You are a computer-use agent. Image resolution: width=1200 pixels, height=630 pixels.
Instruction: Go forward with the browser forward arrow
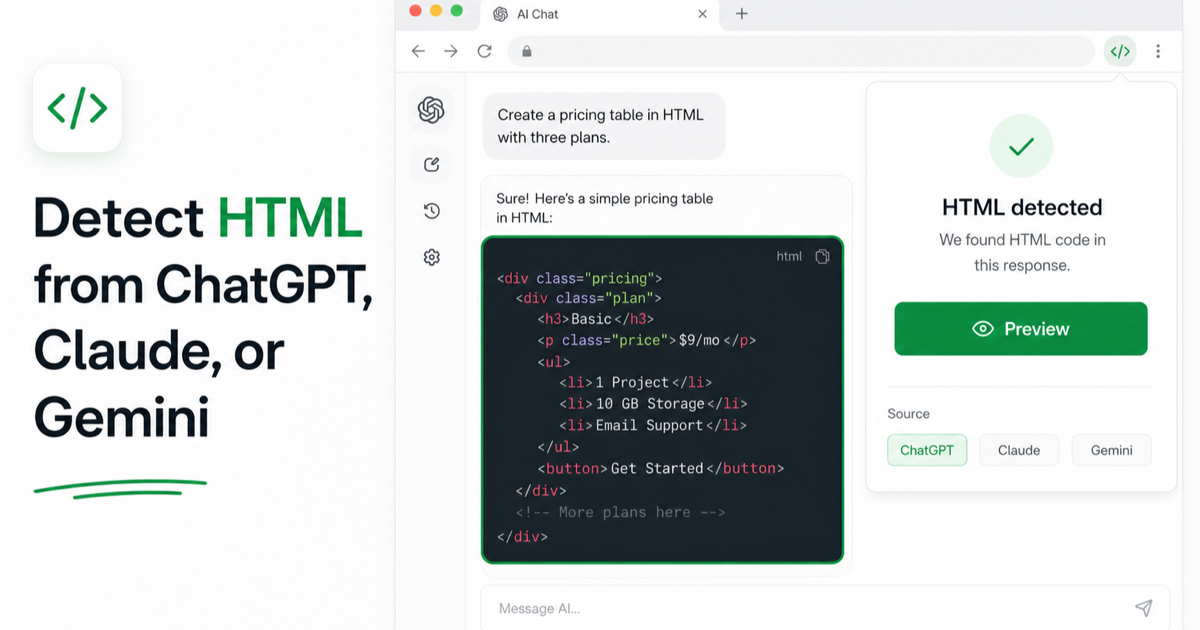[451, 51]
